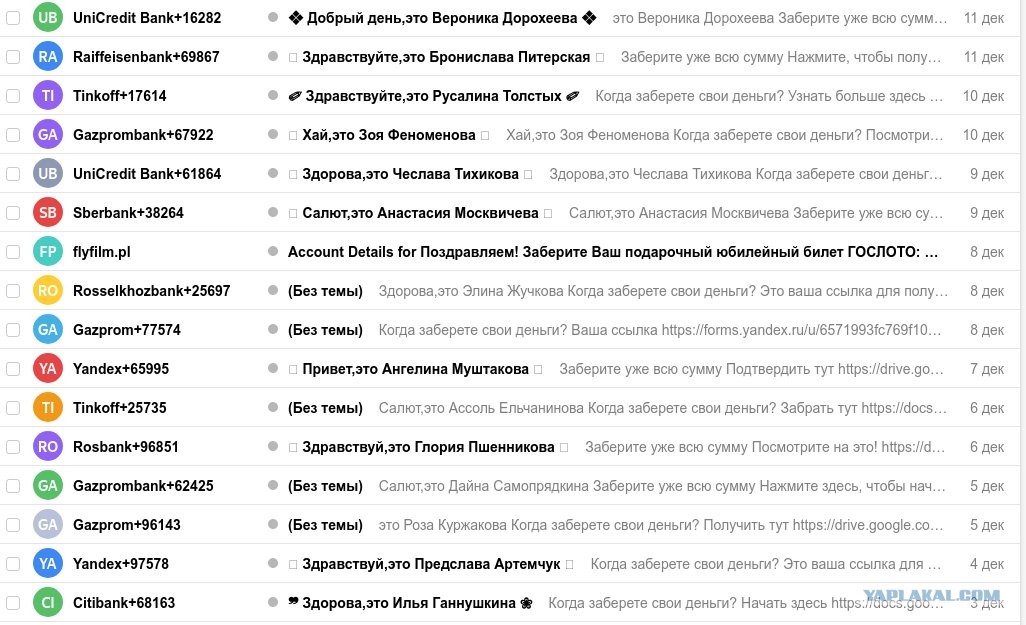Click the FP avatar of flyfilm.pl
Viewport: 1026px width, 625px height.
[48, 252]
